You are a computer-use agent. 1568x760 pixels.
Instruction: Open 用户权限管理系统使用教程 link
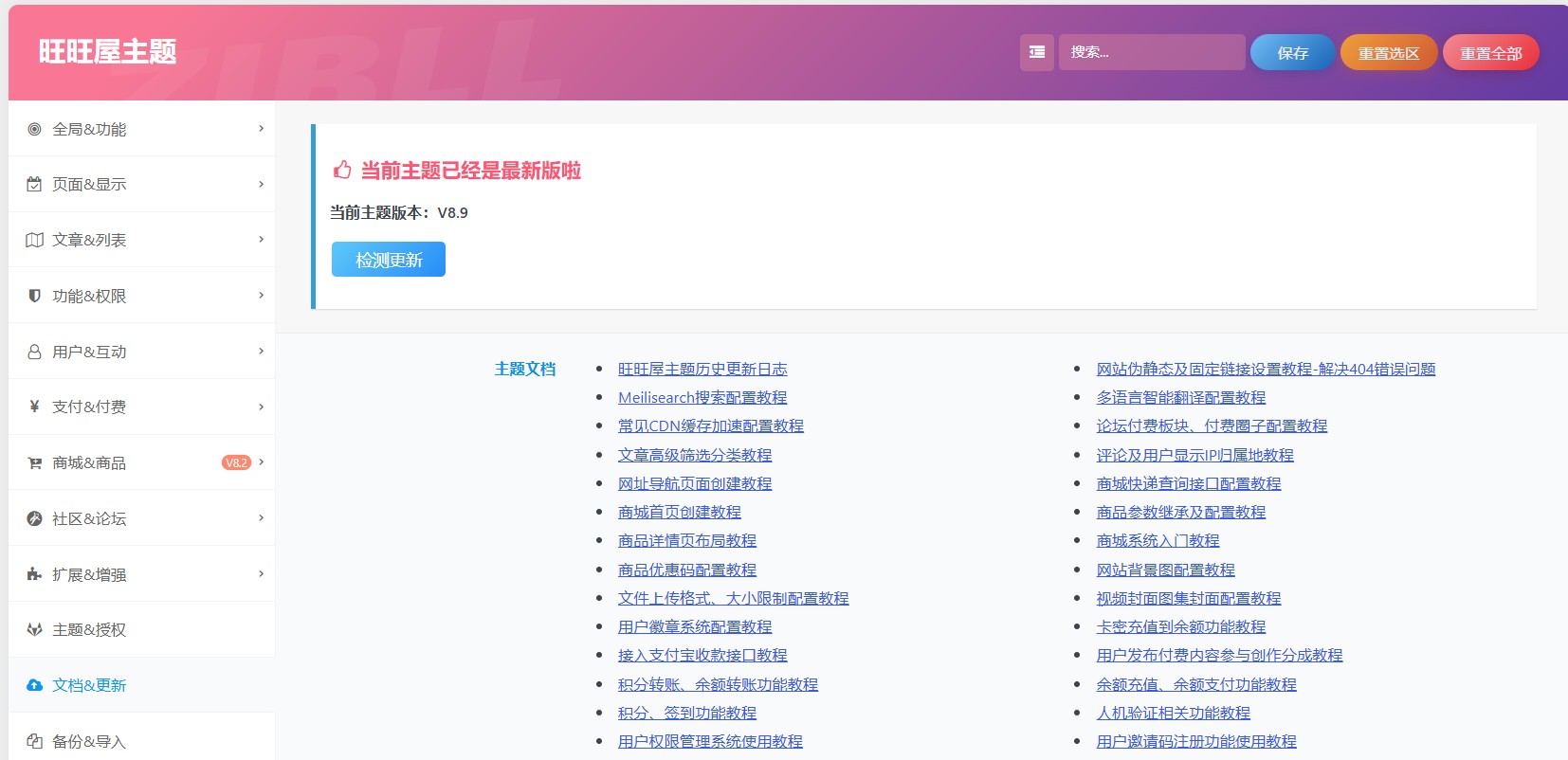click(x=710, y=741)
